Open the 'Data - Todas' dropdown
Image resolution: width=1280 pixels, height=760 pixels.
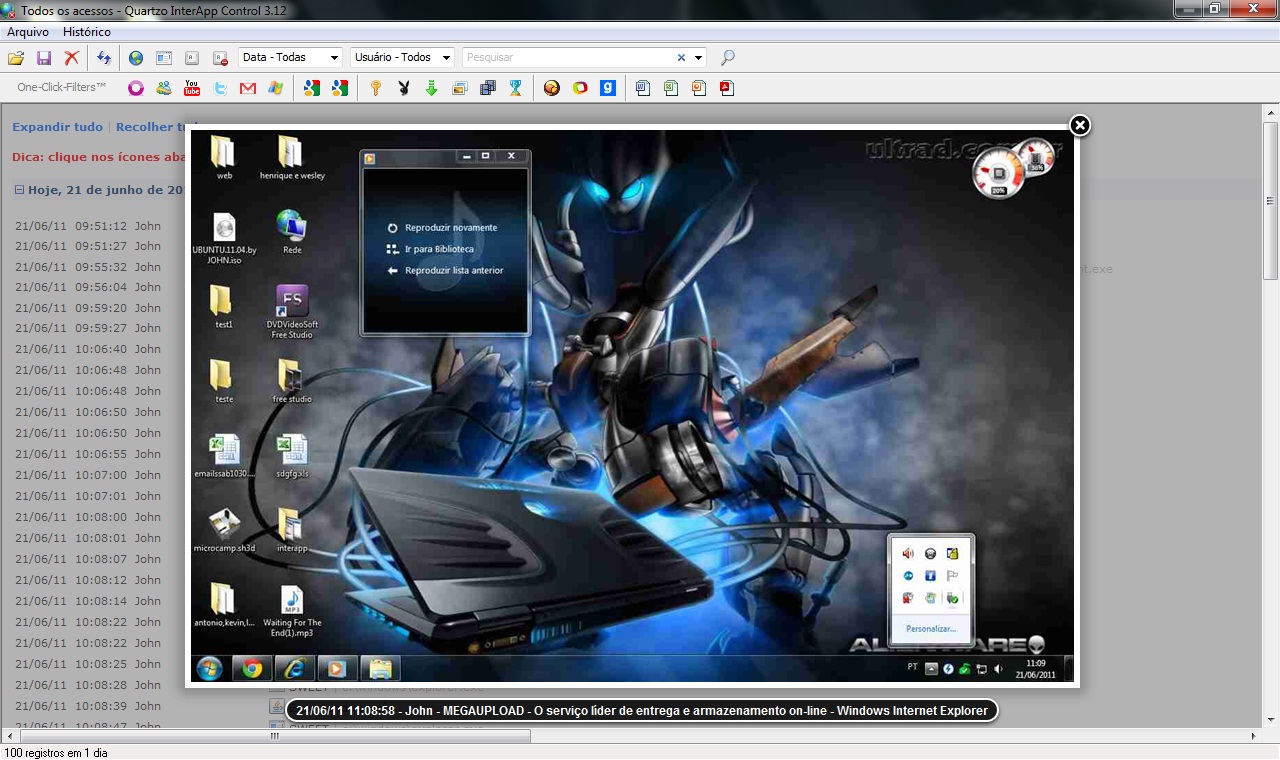click(290, 58)
